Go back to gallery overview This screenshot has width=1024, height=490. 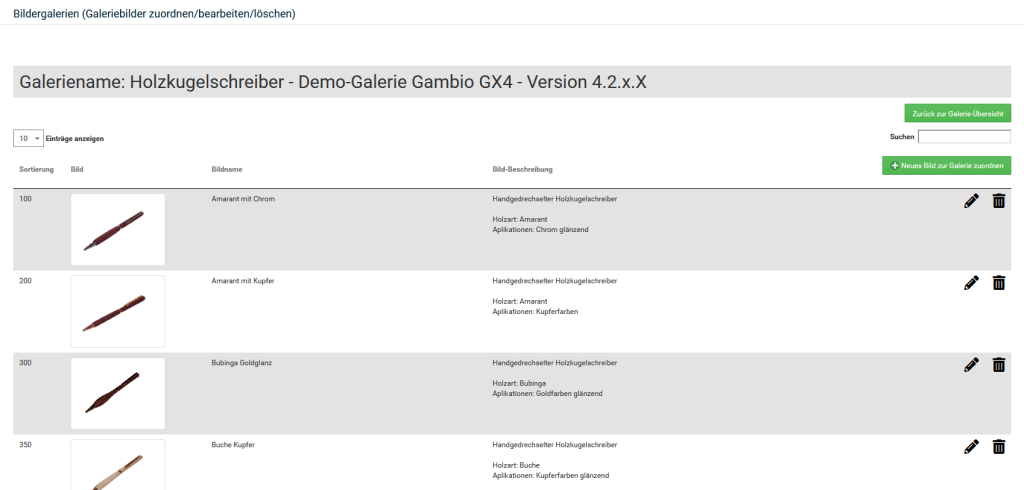[957, 114]
